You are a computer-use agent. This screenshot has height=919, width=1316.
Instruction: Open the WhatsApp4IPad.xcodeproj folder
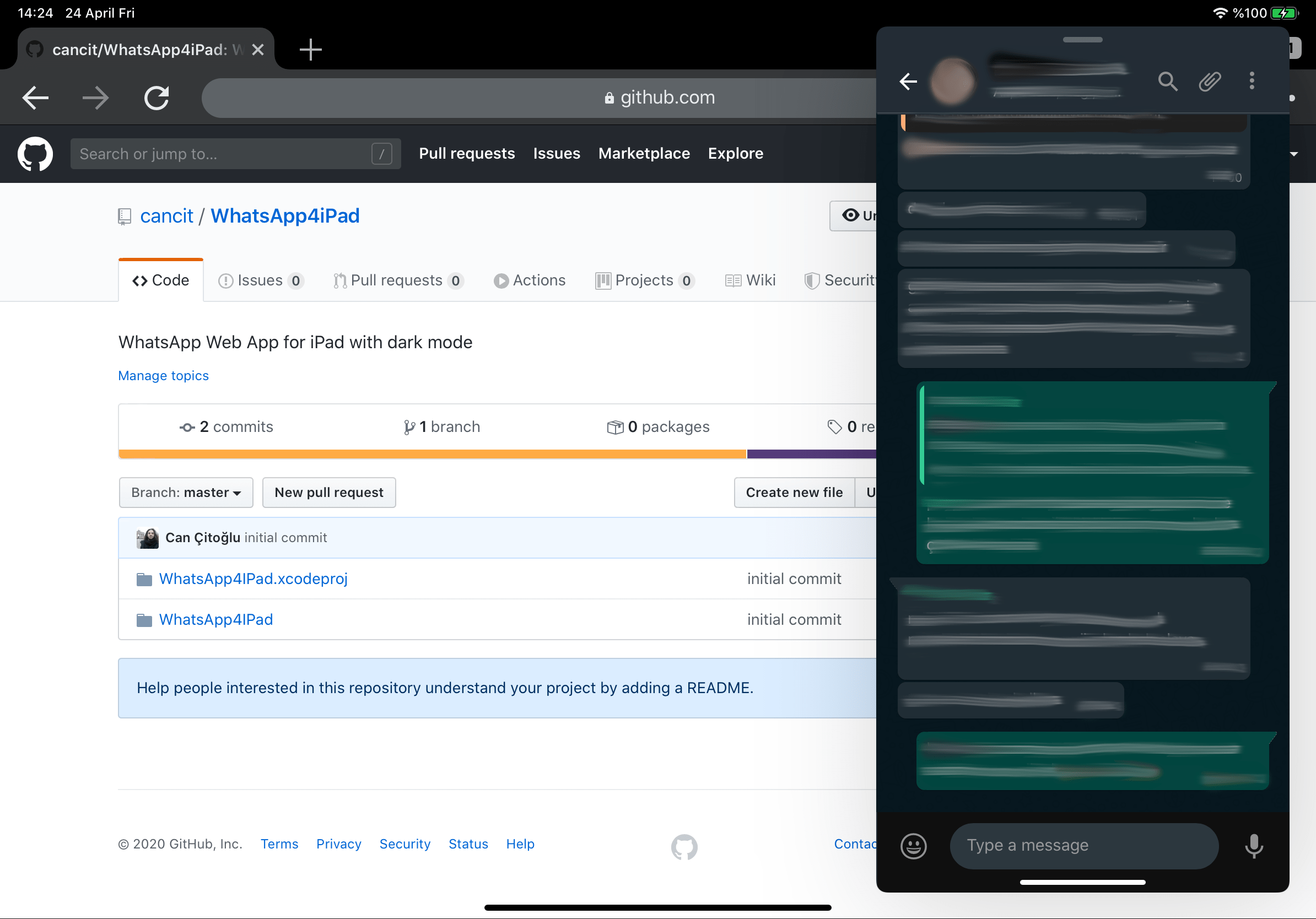[x=253, y=579]
